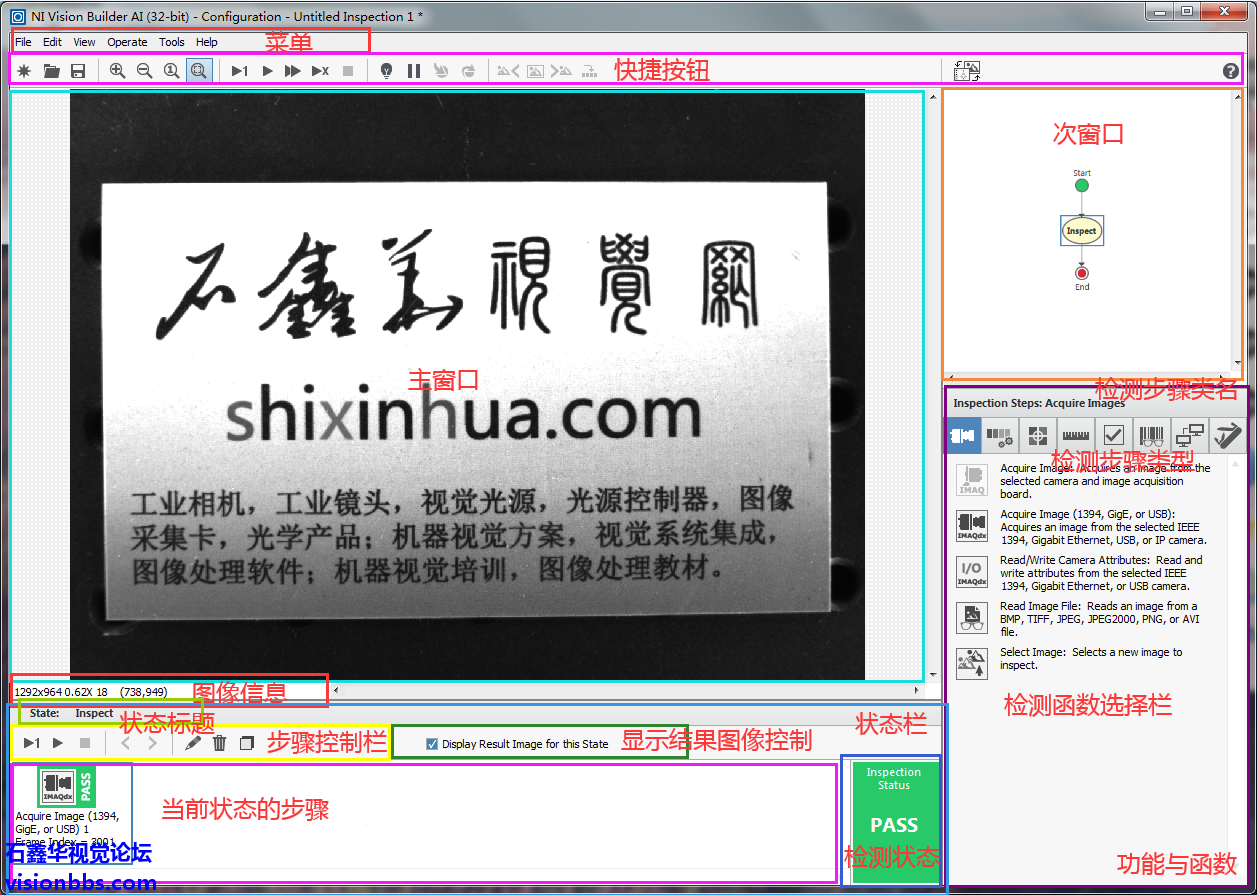Open the Identify Parts palette
The height and width of the screenshot is (895, 1257).
(1151, 436)
